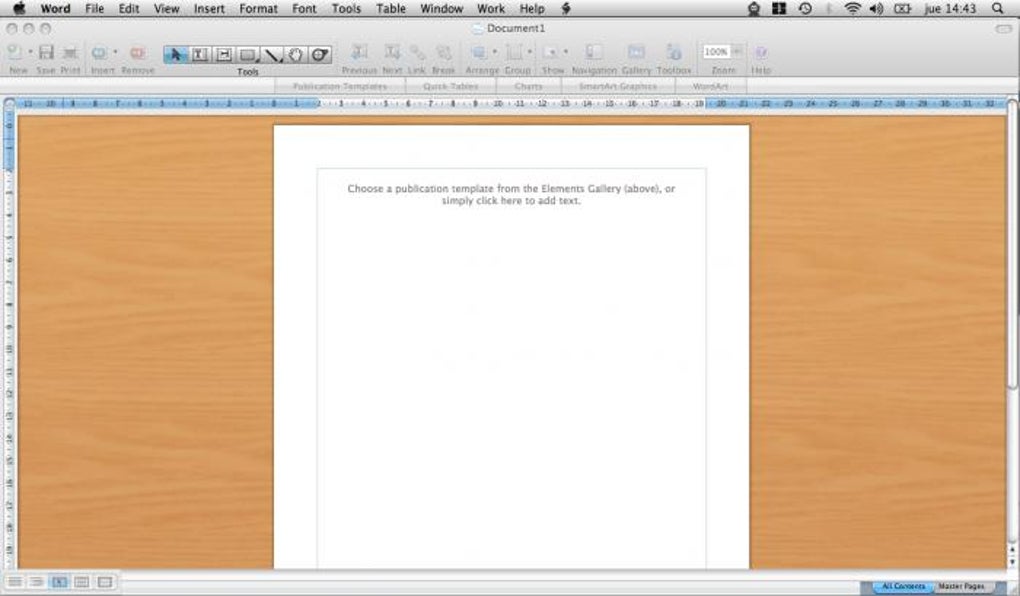Open the View menu
The image size is (1020, 596).
(x=167, y=8)
